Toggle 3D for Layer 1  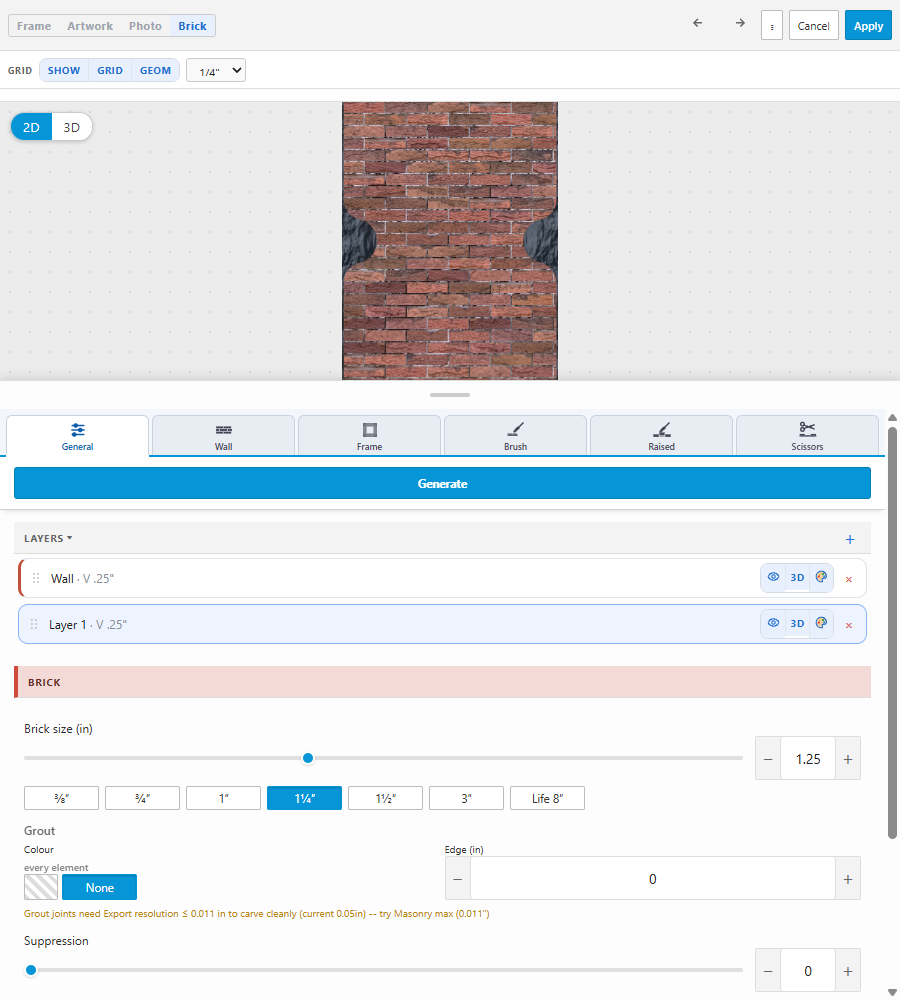[797, 623]
